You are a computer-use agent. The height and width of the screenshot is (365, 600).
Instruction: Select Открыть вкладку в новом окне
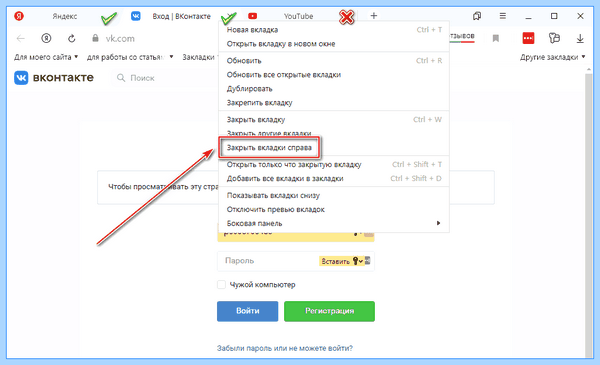(334, 44)
